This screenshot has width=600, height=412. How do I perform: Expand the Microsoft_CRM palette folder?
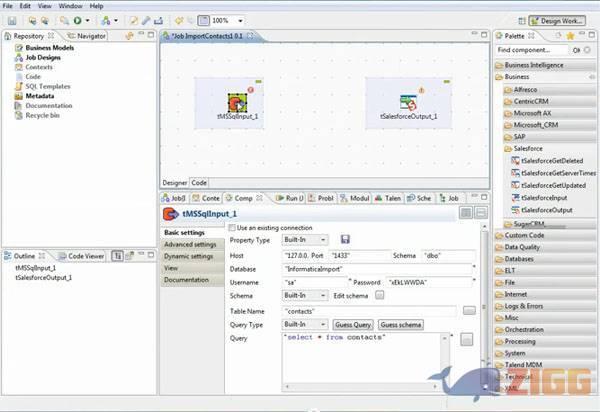[549, 125]
